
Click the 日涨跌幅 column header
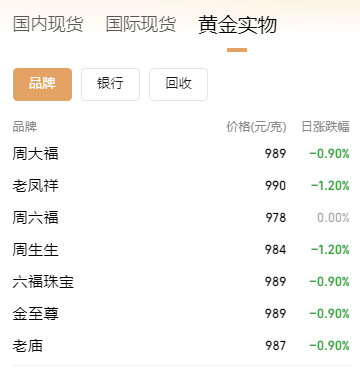[325, 127]
